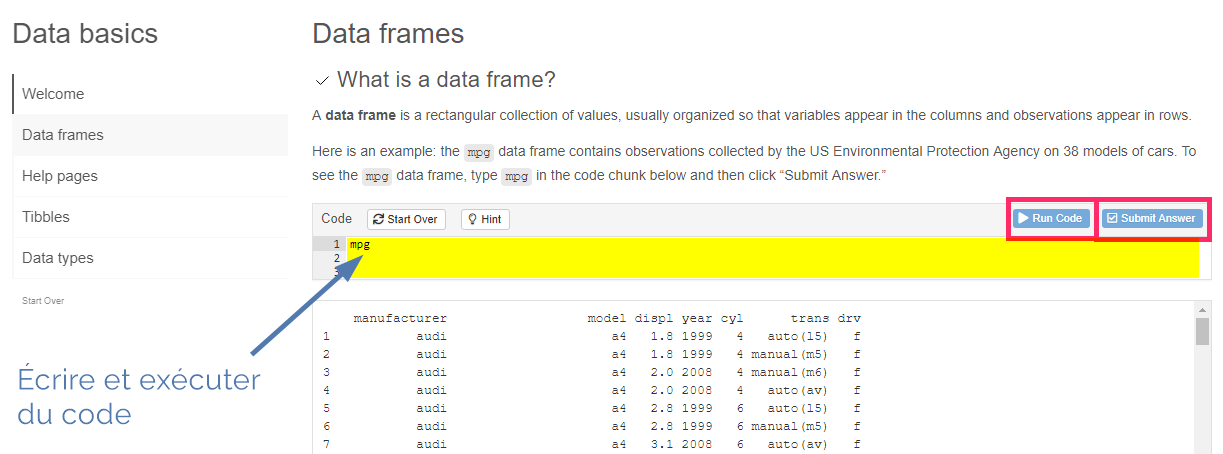Click the manufacturer column header in output

tap(400, 318)
